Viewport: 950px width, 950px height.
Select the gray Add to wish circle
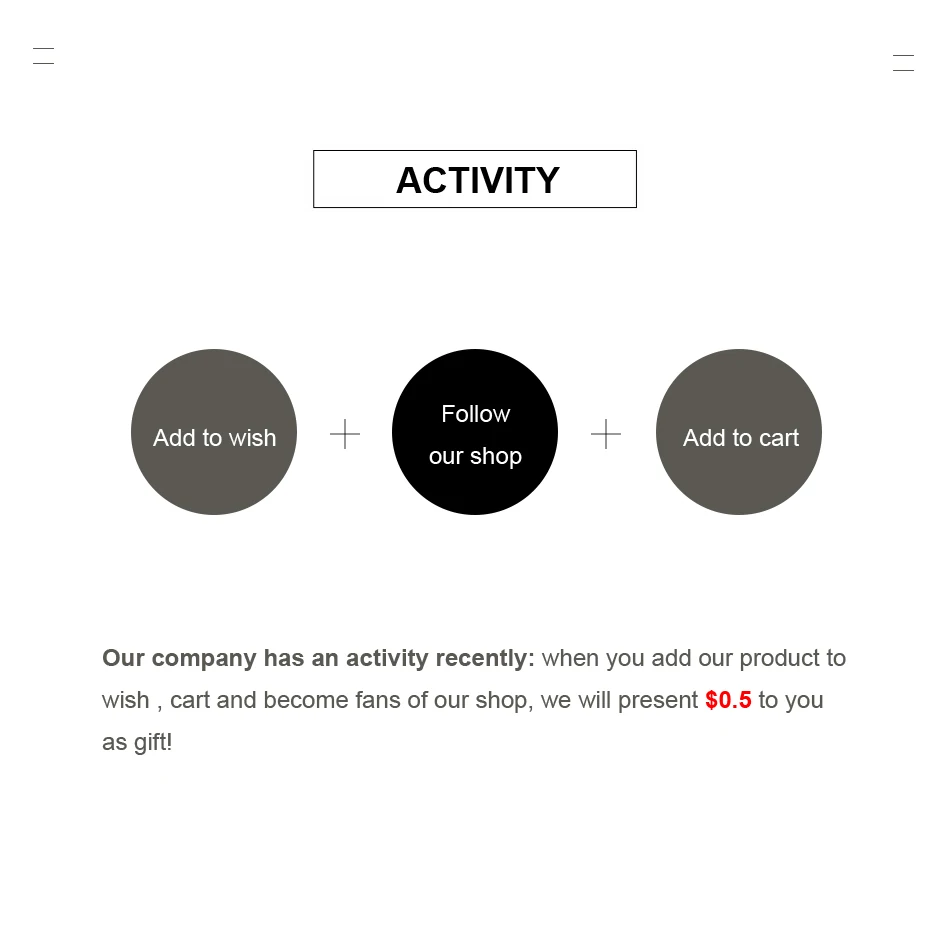click(214, 432)
